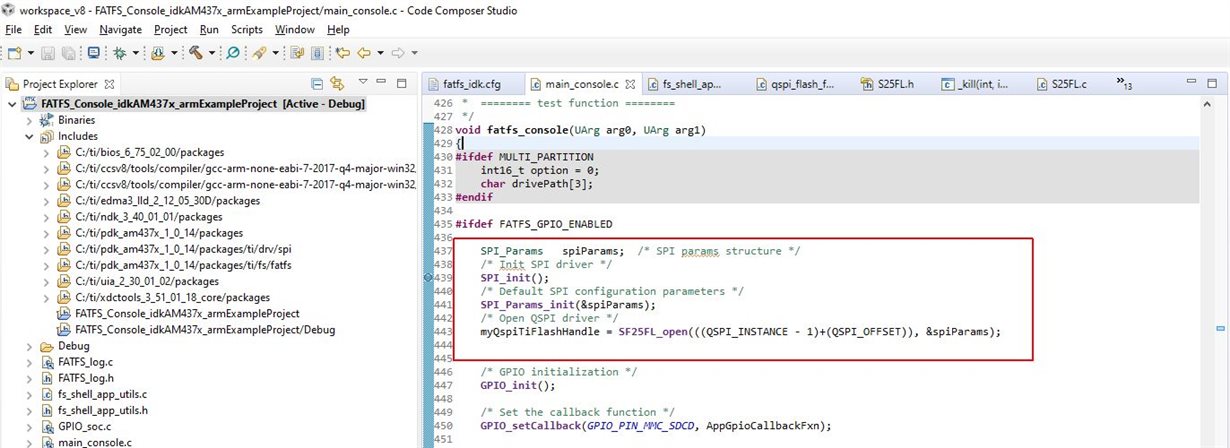
Task: Expand the C:/ti/bios_6_75_02_00/packages include
Action: coord(47,152)
